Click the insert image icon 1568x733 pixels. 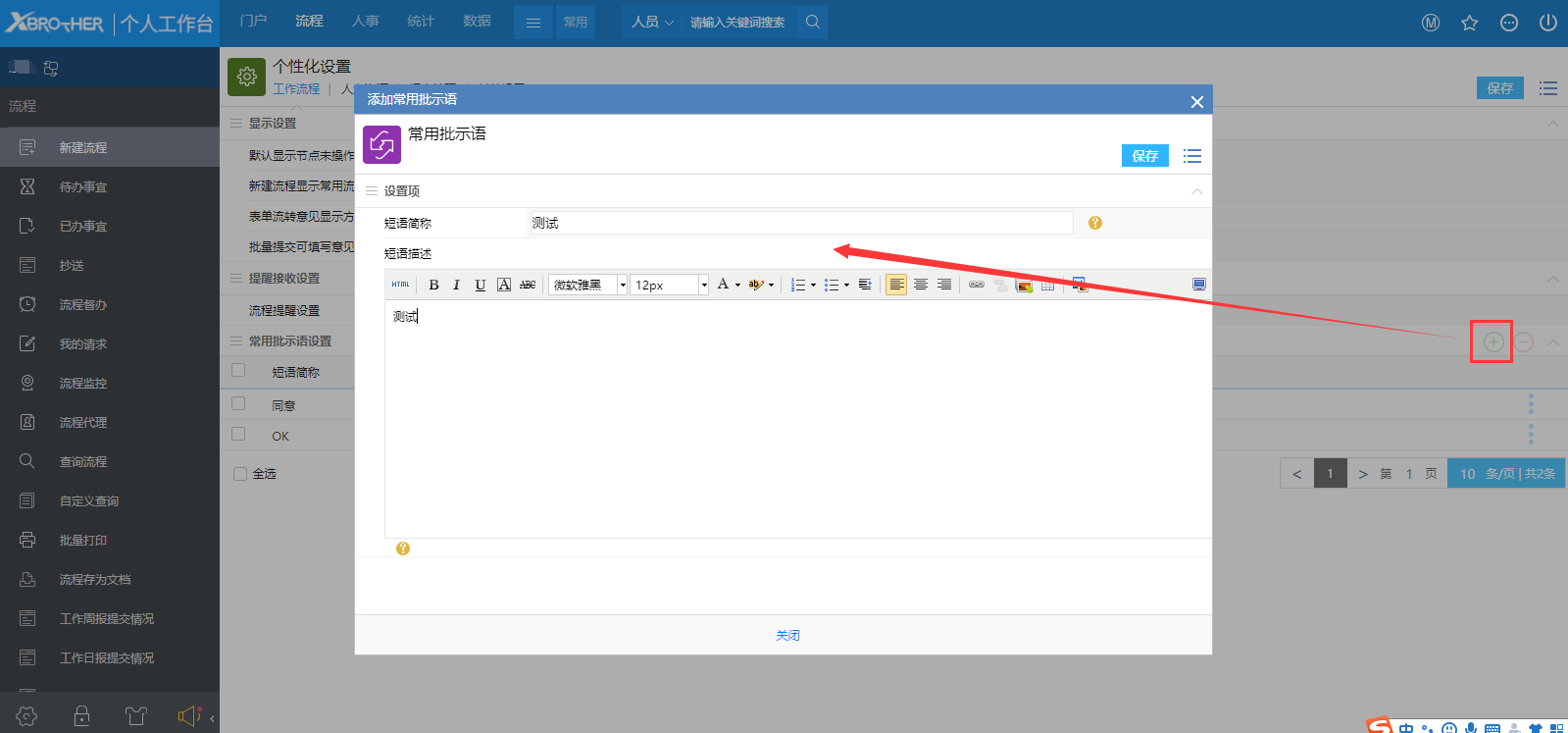pos(1024,286)
